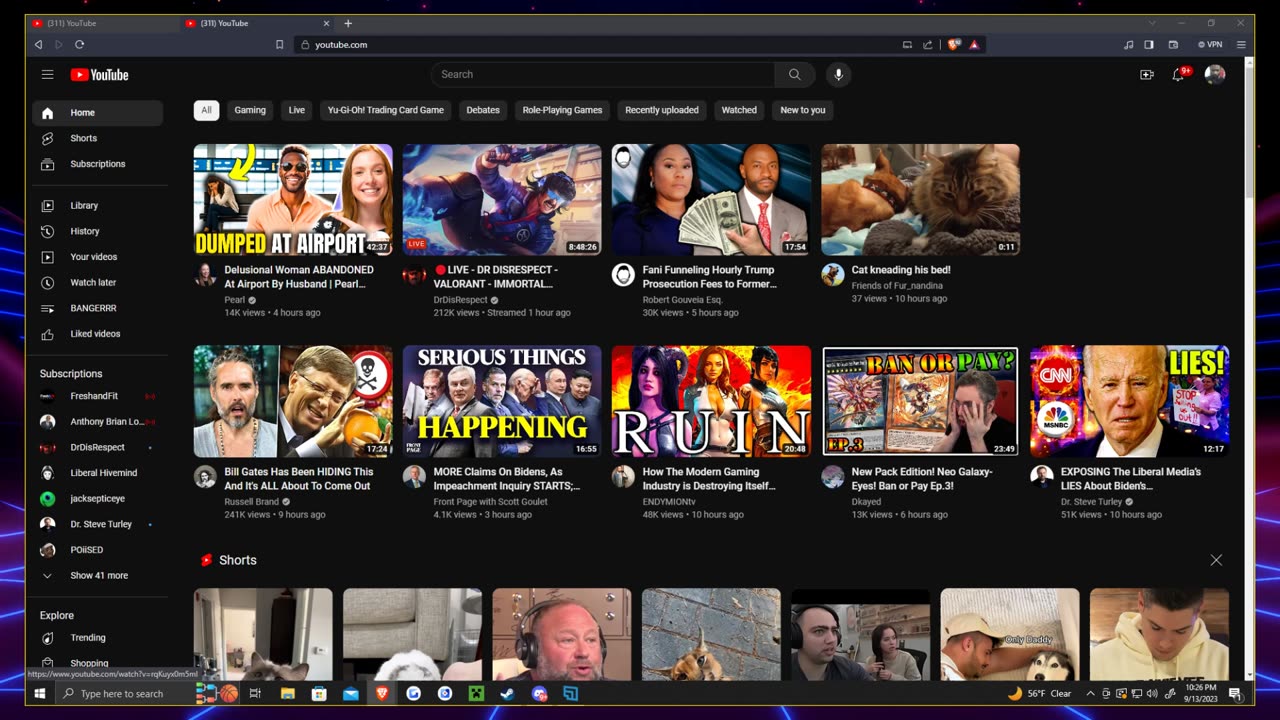Select the Role-Playing Games chip
The image size is (1280, 720).
coord(562,110)
